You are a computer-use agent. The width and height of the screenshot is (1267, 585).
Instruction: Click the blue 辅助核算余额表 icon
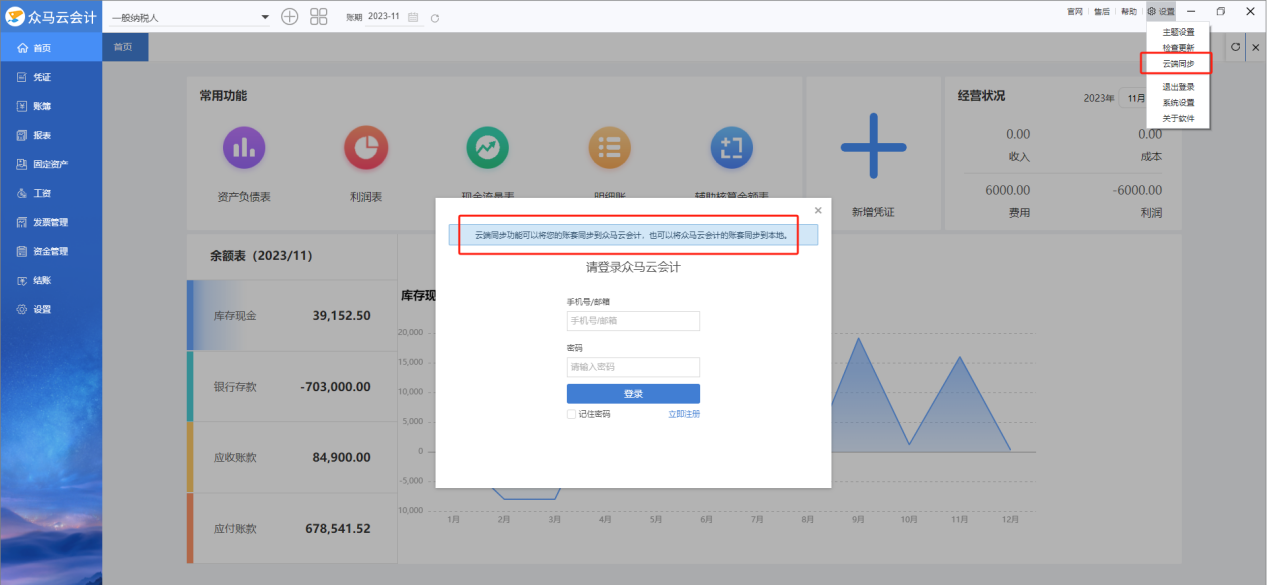pos(731,148)
